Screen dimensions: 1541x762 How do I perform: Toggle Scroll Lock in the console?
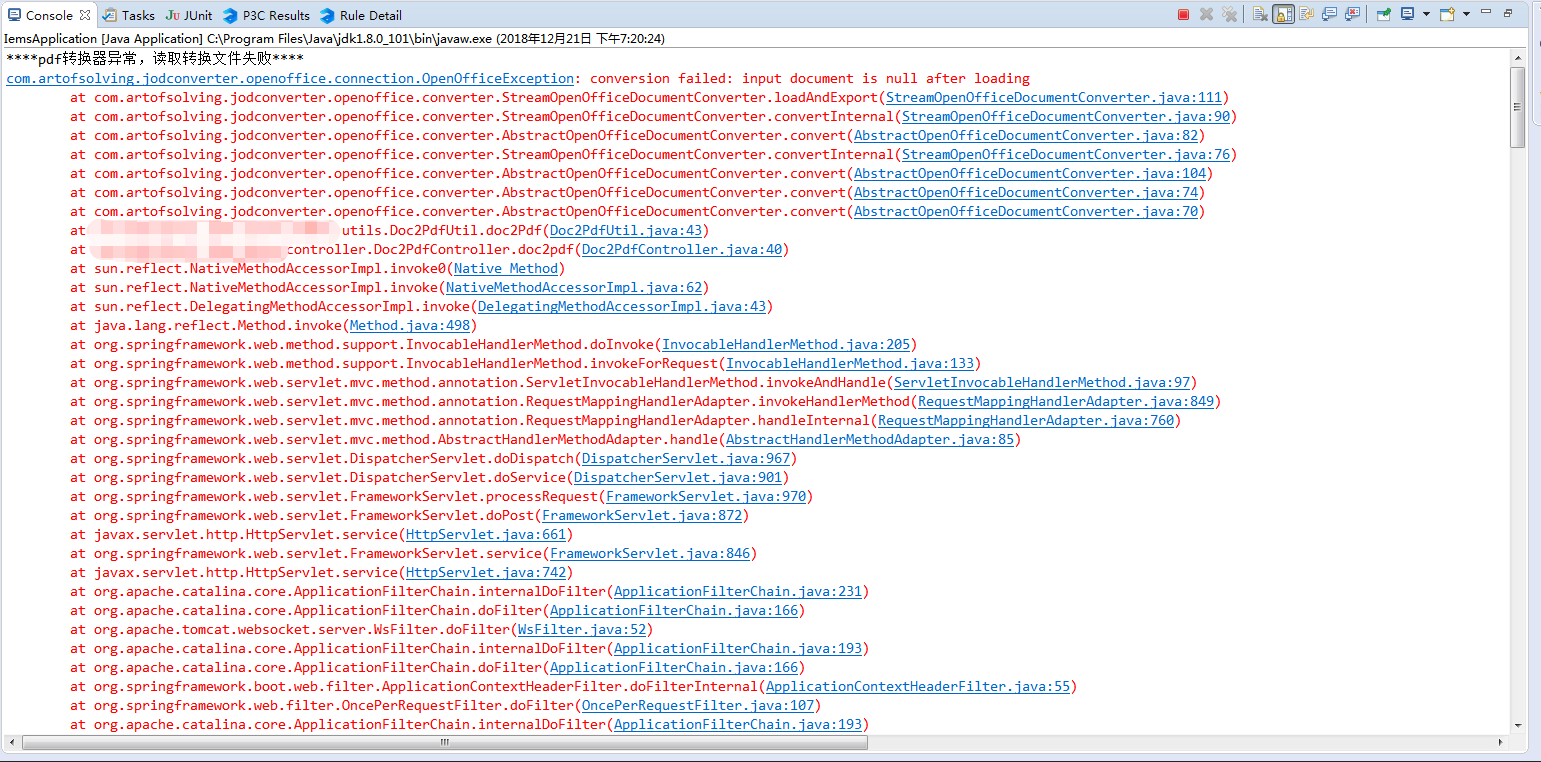click(x=1283, y=14)
